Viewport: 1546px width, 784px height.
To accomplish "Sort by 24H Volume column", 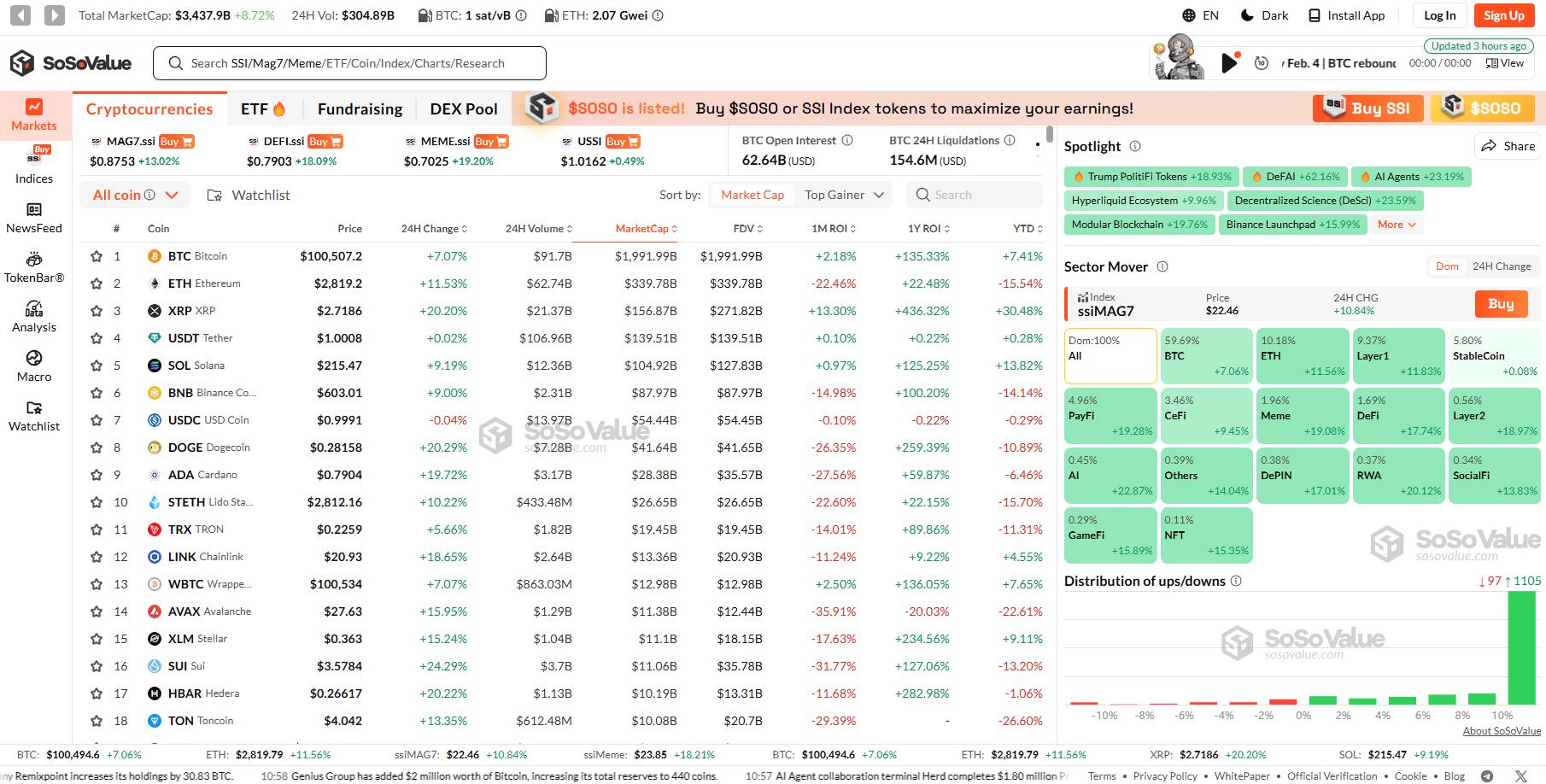I will 539,229.
